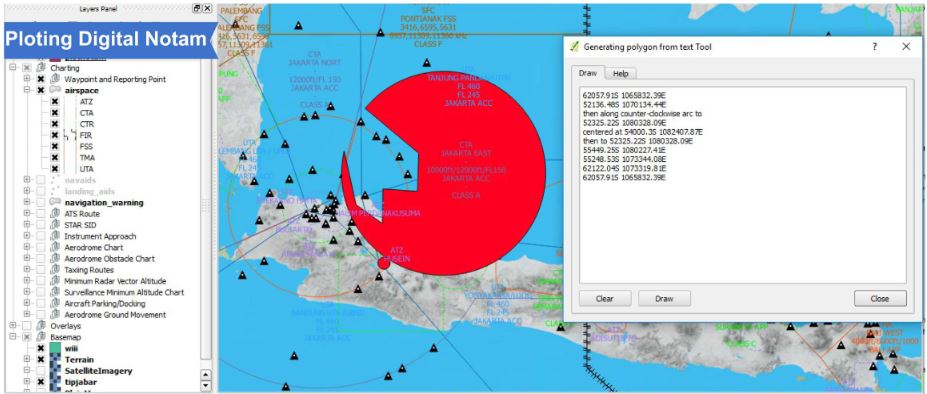Click the Minimum Radar Vector Altitude icon
Screen dimensions: 927x394
(55, 281)
